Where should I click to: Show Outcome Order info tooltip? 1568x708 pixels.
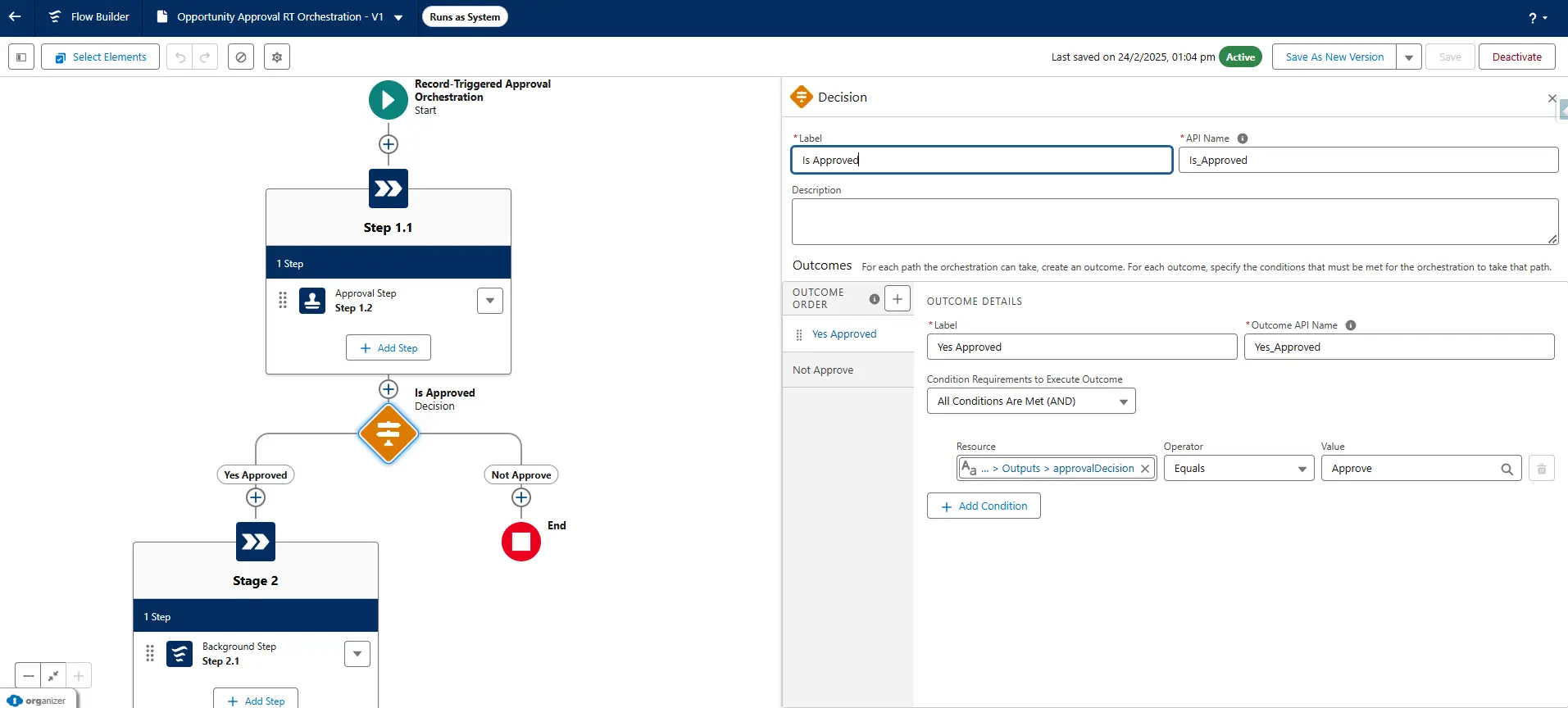click(x=875, y=299)
